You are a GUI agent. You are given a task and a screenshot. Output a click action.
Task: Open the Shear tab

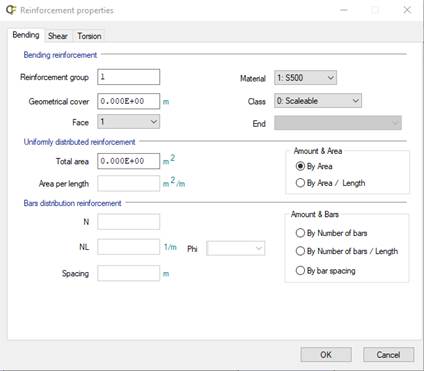(58, 36)
